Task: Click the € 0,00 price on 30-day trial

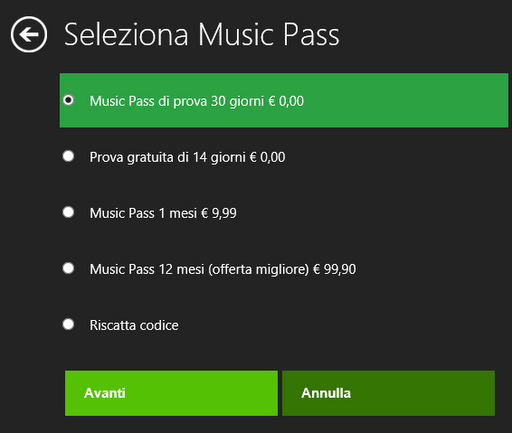Action: (x=286, y=101)
